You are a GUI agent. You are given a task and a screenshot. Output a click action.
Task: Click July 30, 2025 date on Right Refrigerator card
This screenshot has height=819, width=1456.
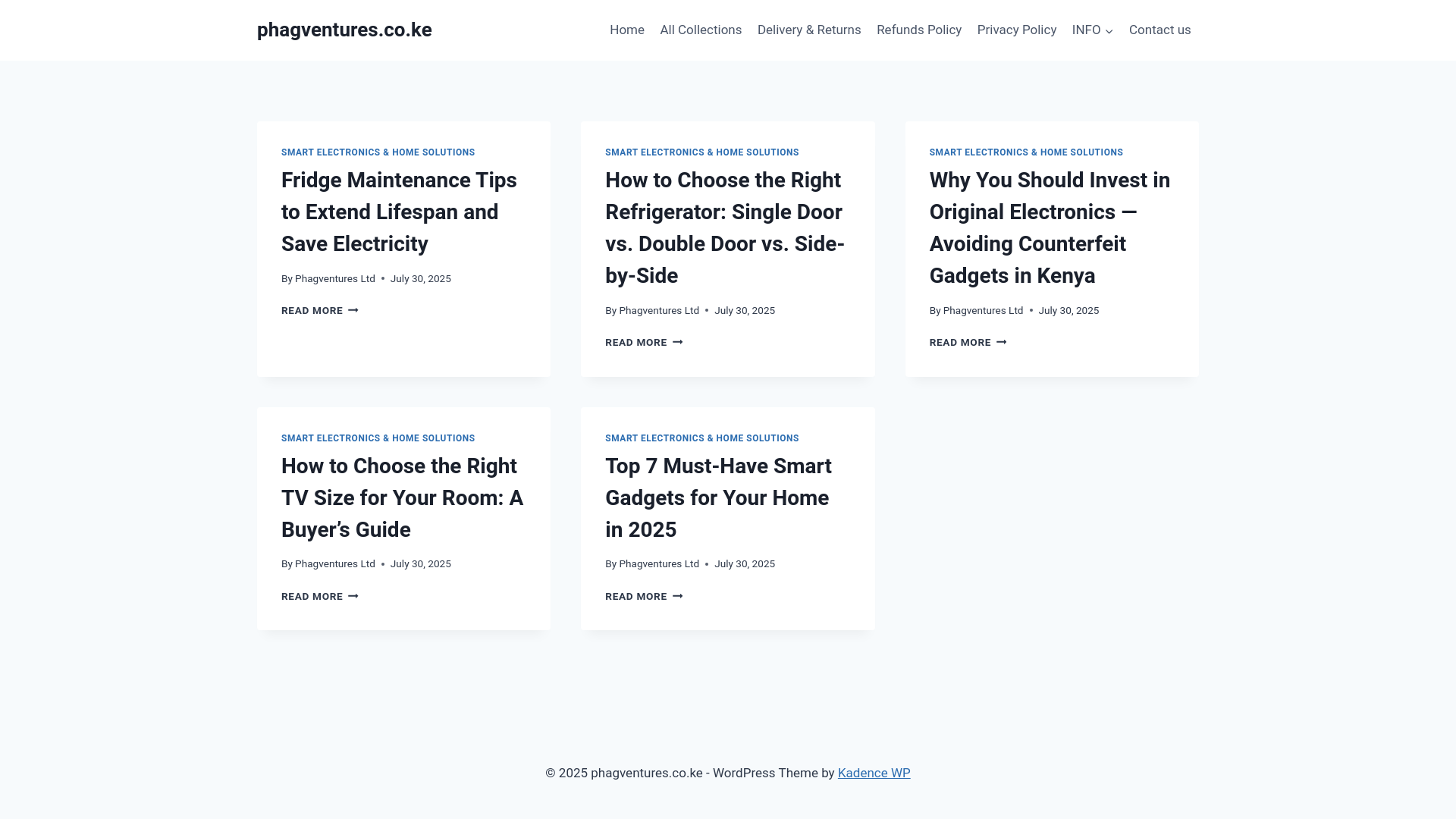tap(745, 310)
